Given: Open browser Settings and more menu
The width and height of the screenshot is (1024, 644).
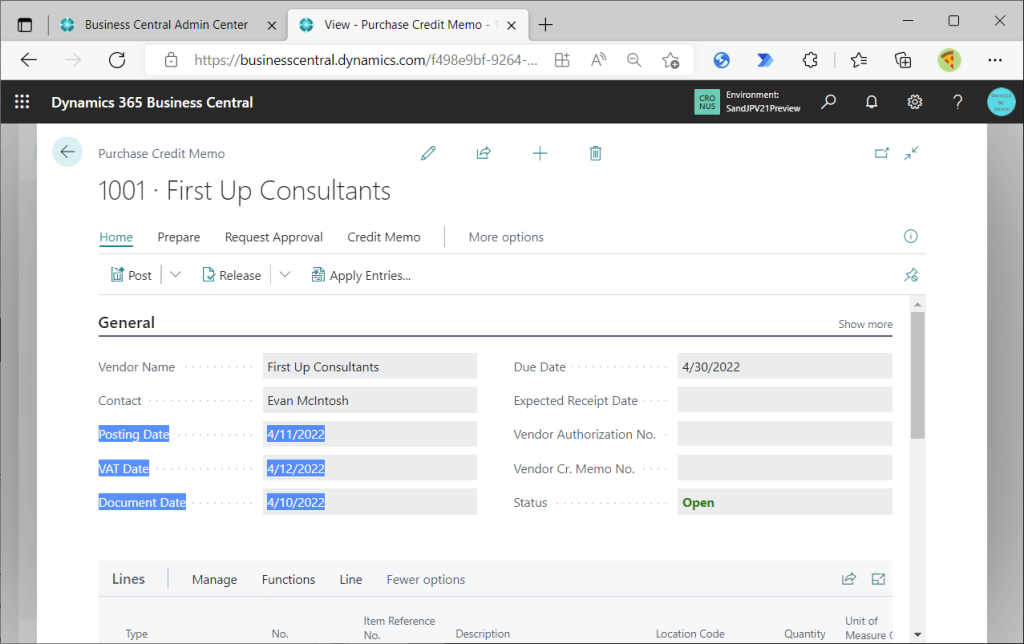Looking at the screenshot, I should pyautogui.click(x=995, y=60).
